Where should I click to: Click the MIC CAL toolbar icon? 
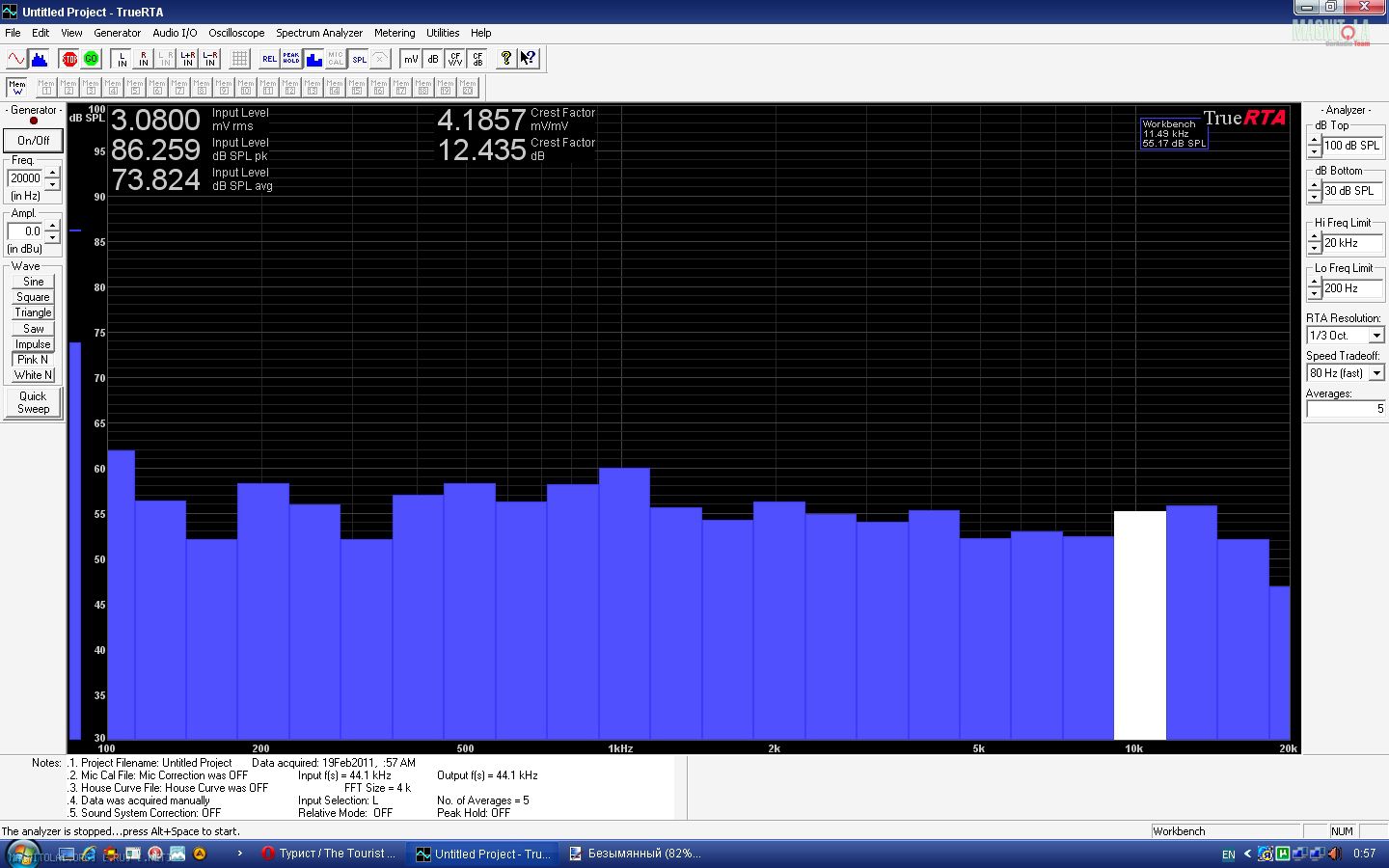click(336, 59)
